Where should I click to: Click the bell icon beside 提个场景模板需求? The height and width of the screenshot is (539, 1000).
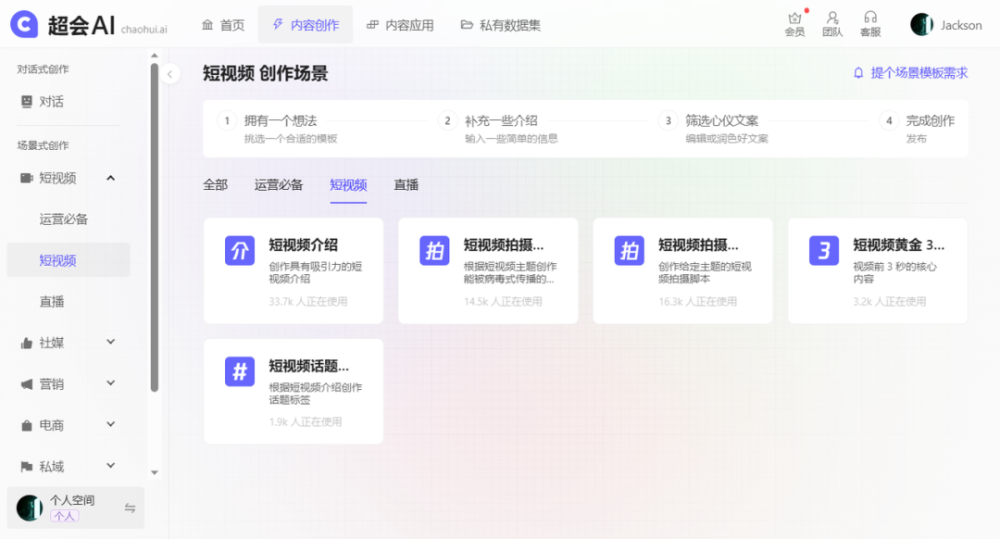[858, 73]
